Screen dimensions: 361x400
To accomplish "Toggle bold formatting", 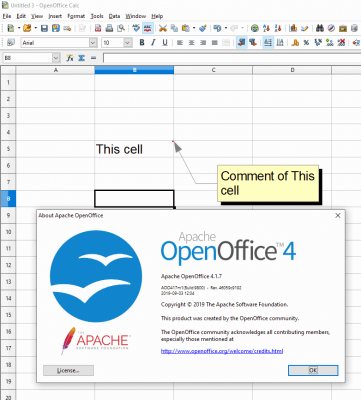I will tap(142, 42).
